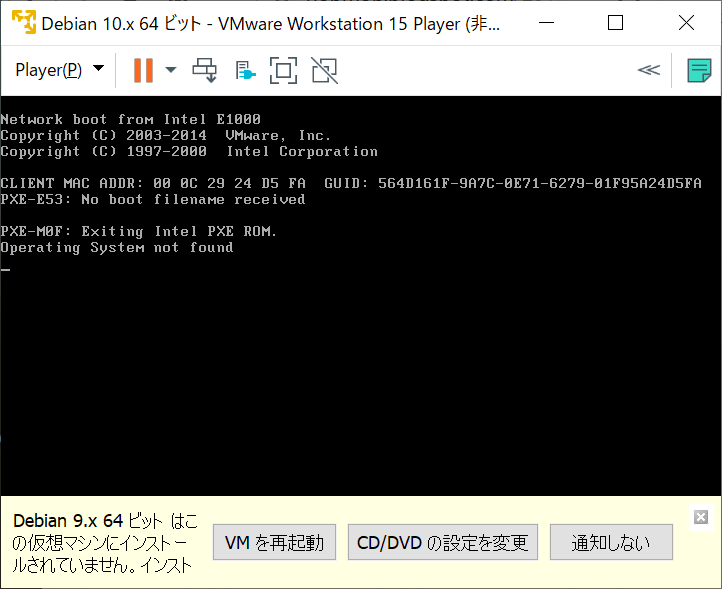Collapse toolbar with double chevron

tap(648, 70)
